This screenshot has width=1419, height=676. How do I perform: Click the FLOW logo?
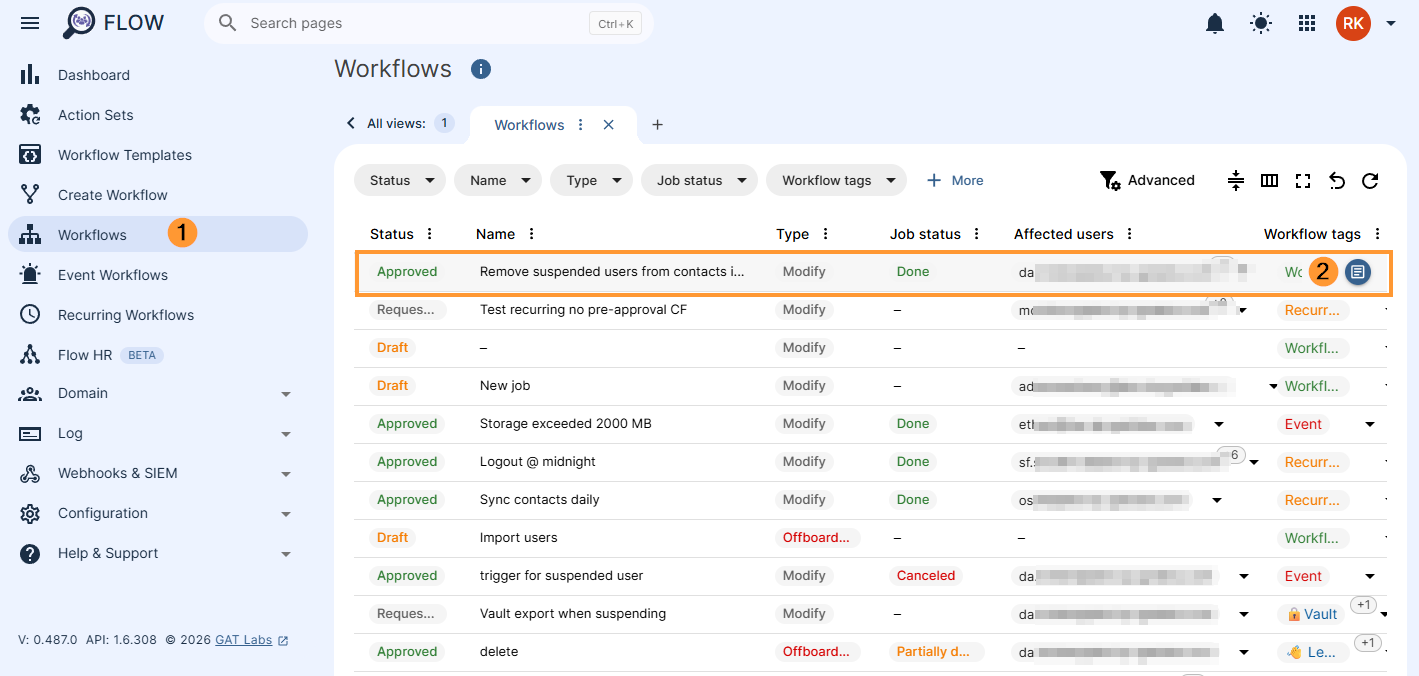click(113, 23)
